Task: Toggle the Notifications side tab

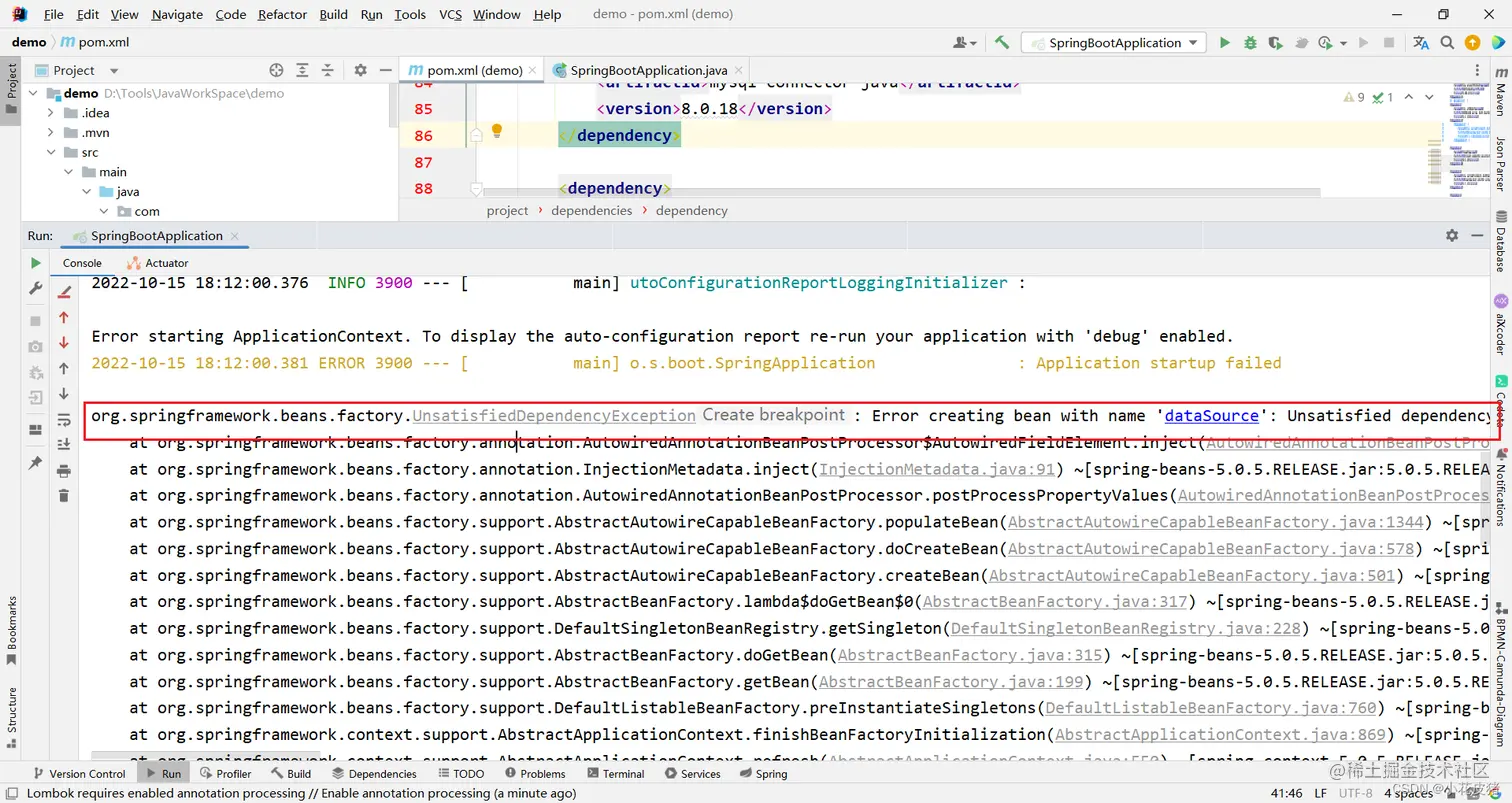Action: tap(1500, 489)
